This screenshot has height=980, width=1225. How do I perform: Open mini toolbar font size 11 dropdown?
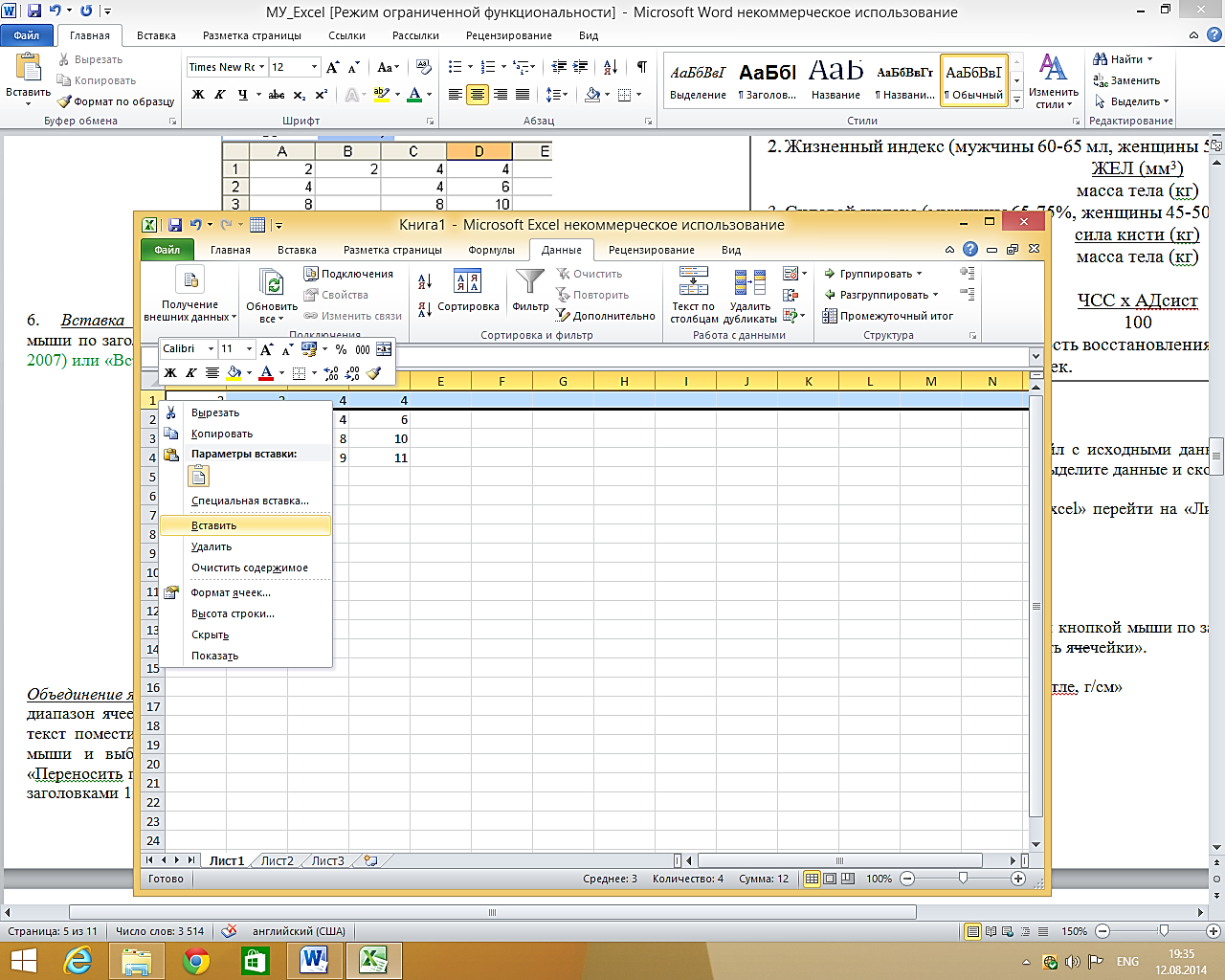click(249, 348)
